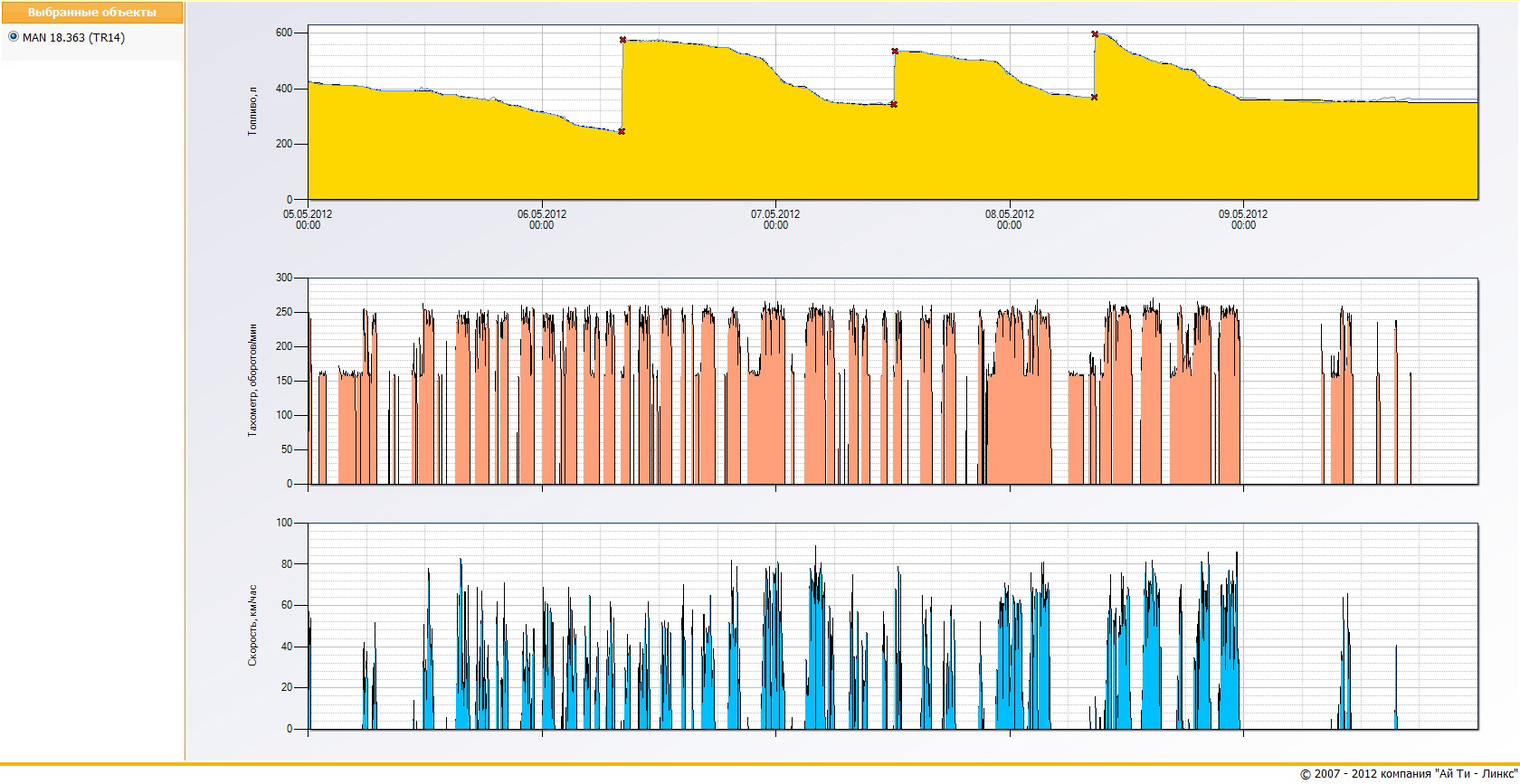Click the 'Скорость, км/час' axis label
Viewport: 1520px width, 784px height.
[252, 626]
